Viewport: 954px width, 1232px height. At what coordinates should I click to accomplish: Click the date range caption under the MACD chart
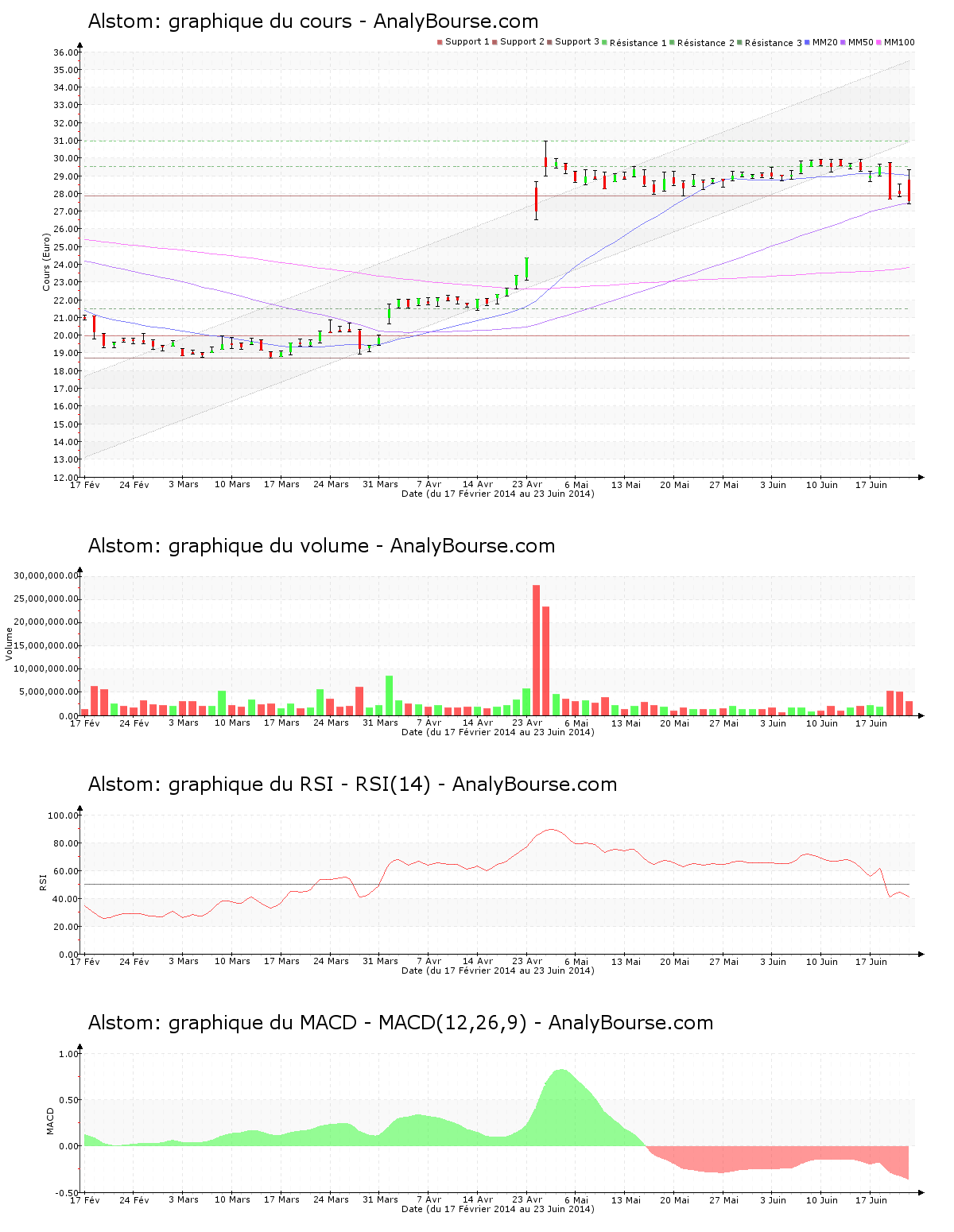click(498, 1209)
